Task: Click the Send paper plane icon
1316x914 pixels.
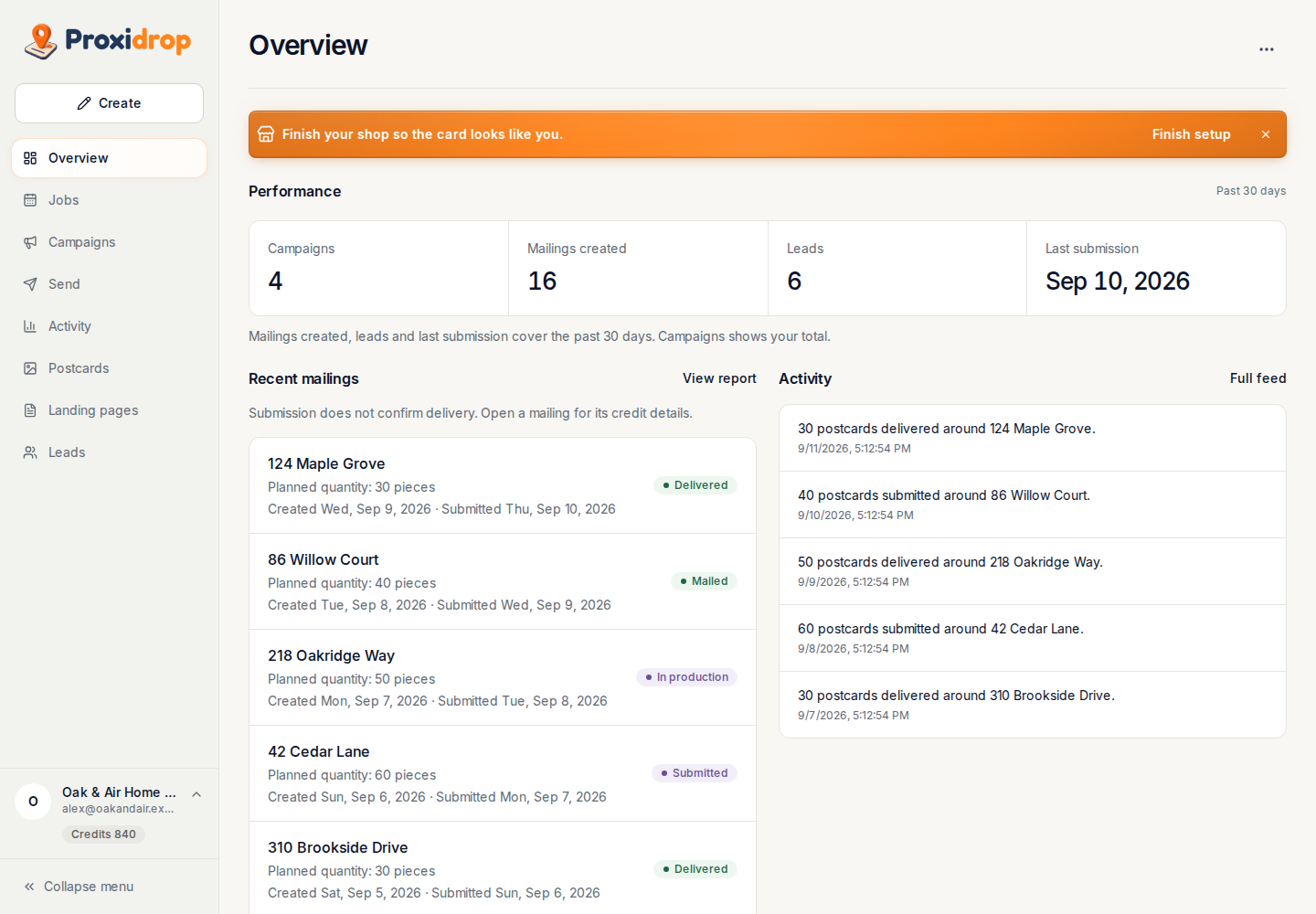Action: [30, 284]
